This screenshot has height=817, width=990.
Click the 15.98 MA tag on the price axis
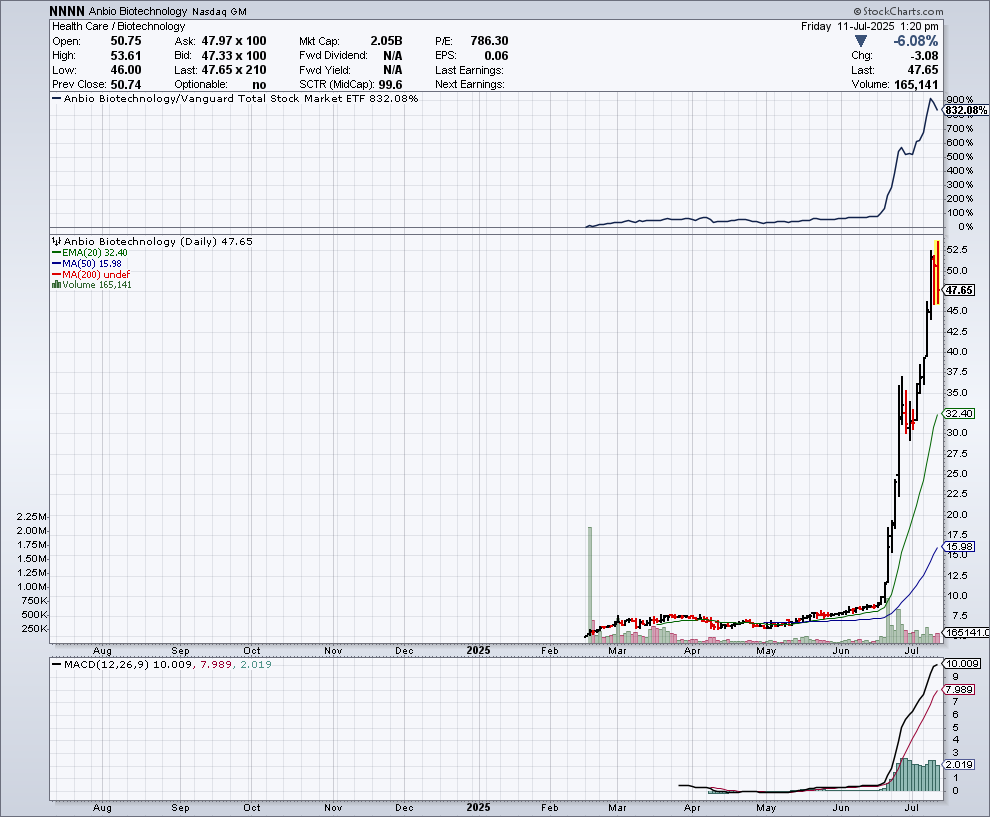tap(959, 547)
